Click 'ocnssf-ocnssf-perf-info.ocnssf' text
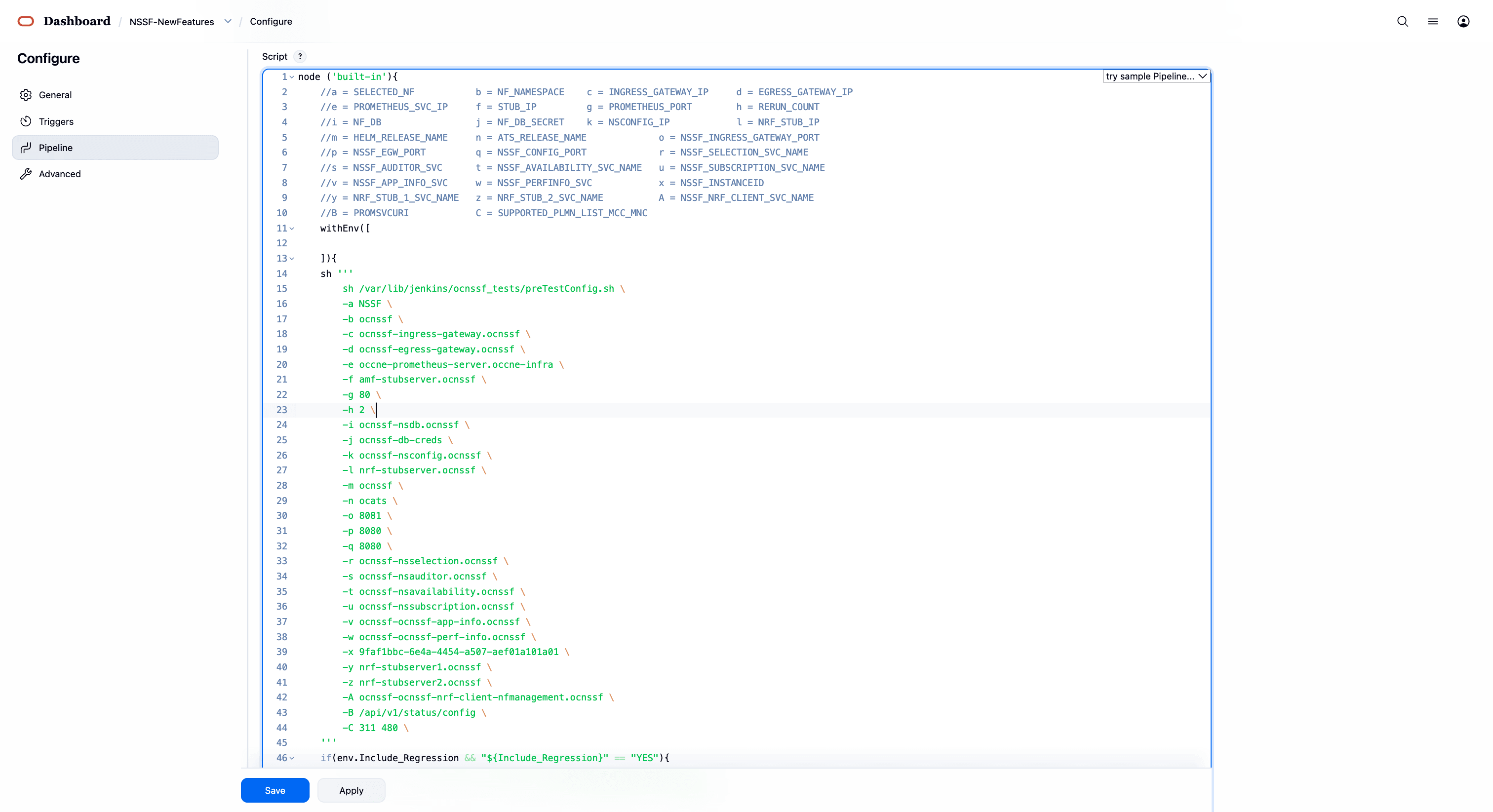The height and width of the screenshot is (812, 1493). coord(442,637)
